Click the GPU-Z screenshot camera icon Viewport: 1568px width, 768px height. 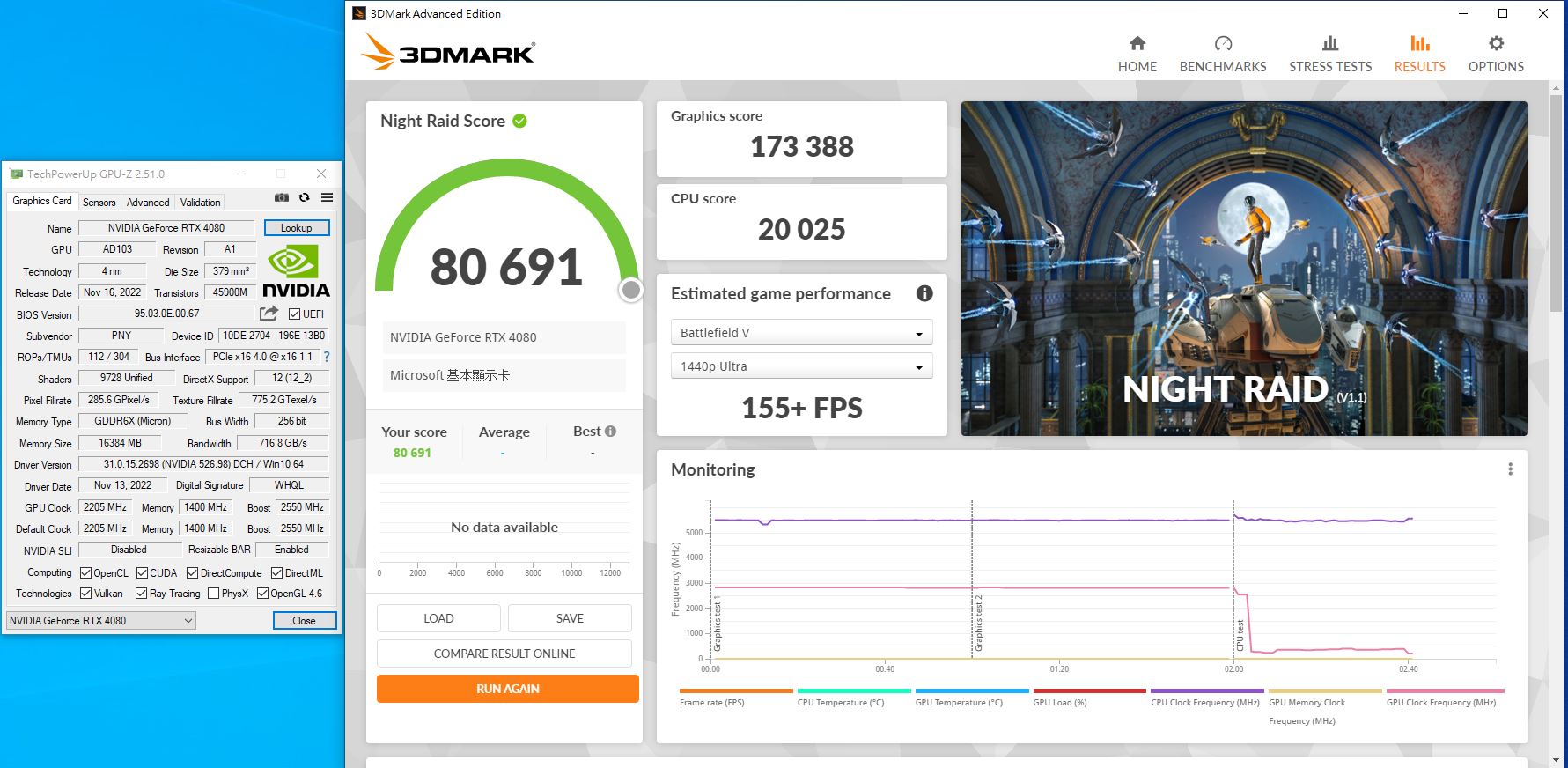[282, 198]
